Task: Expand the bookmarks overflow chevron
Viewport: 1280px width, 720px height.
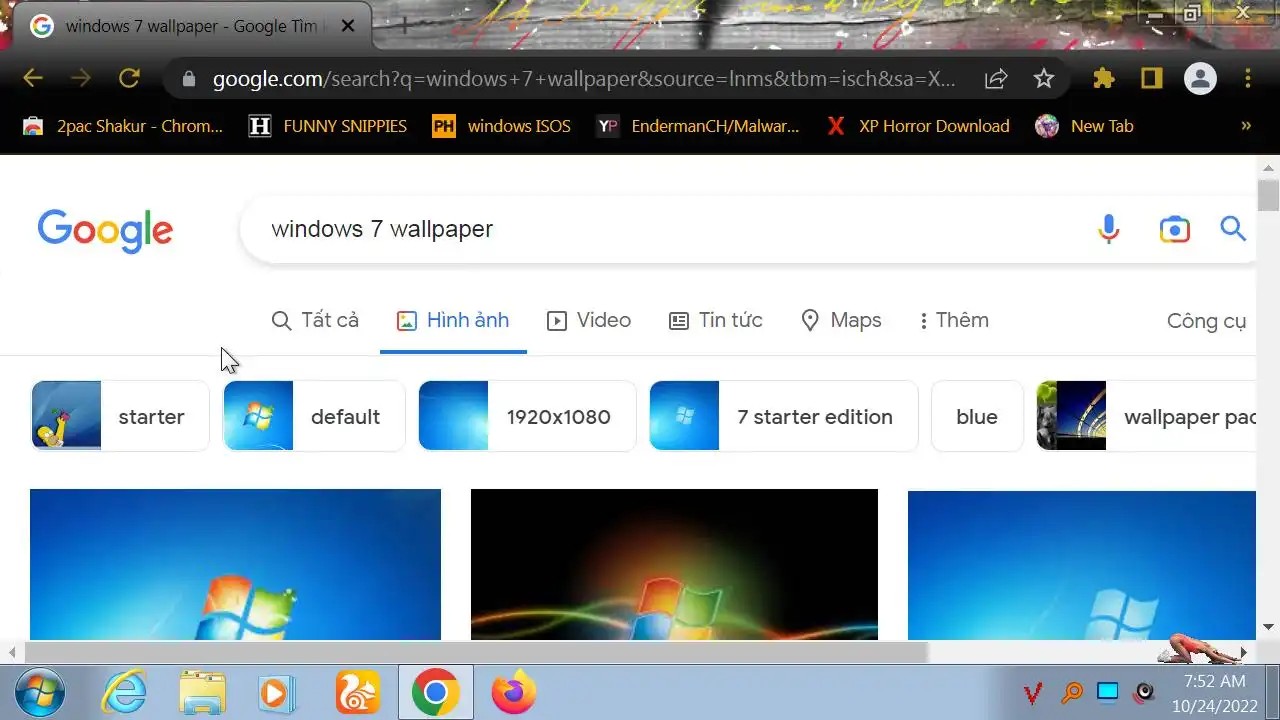Action: click(x=1246, y=126)
